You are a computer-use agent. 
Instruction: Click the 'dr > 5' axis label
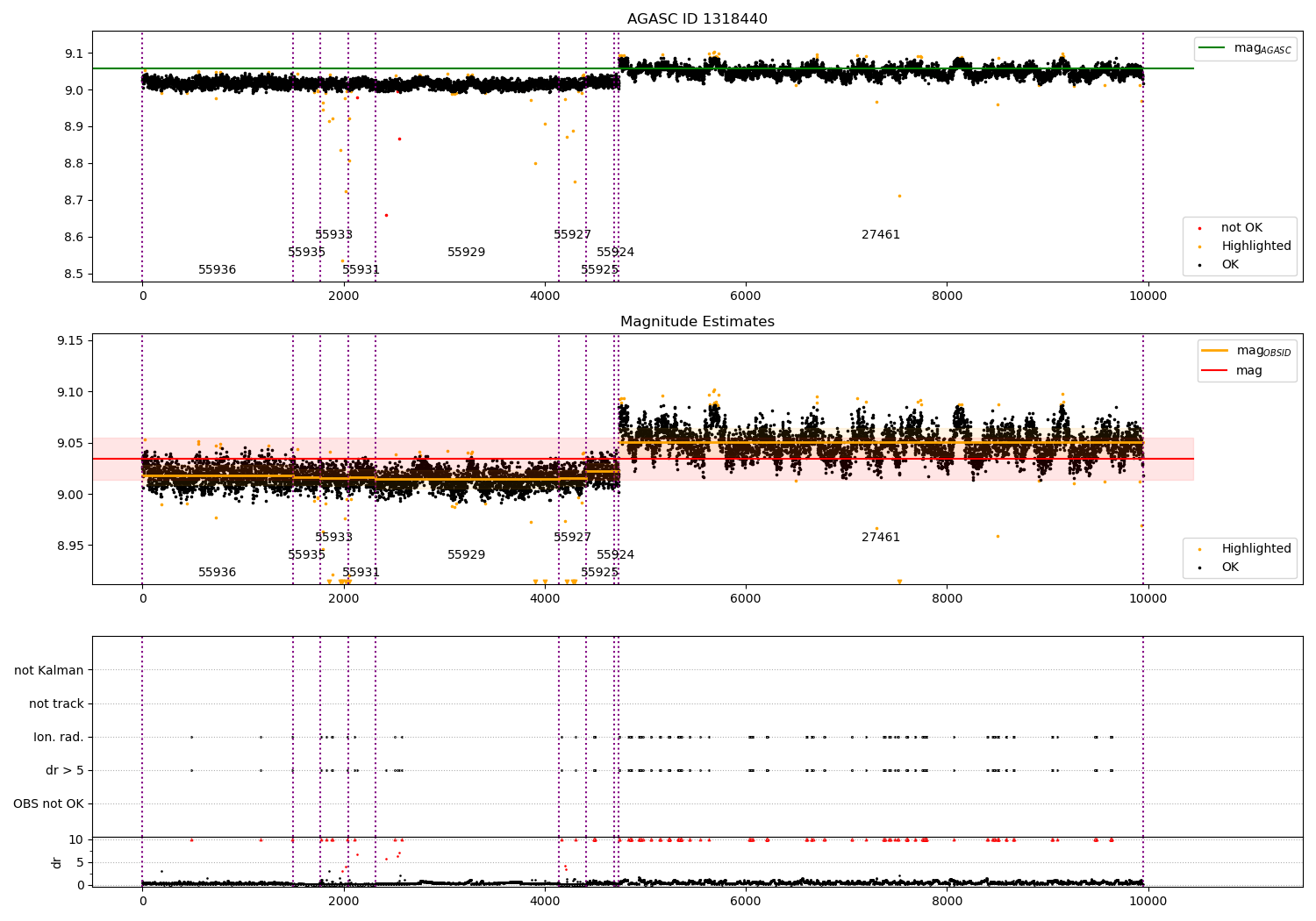65,771
